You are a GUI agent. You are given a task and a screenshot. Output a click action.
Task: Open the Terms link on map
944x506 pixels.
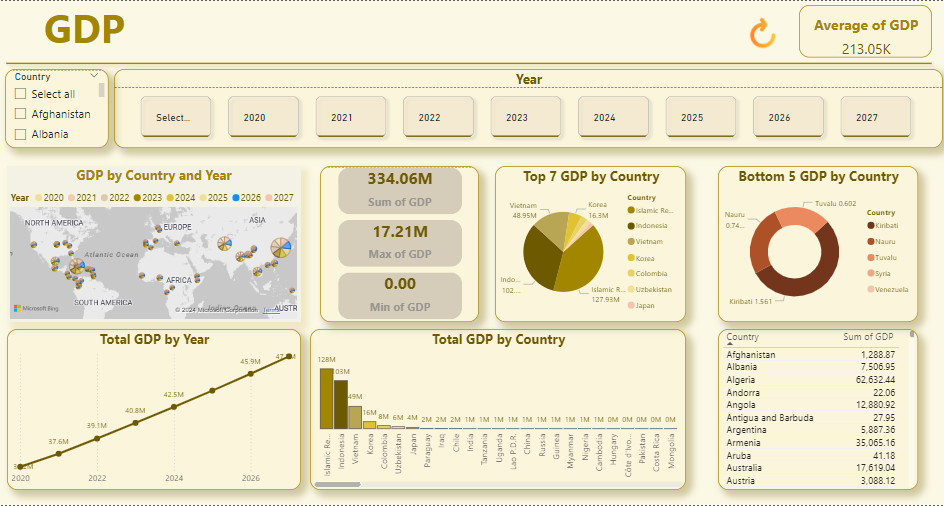[x=271, y=310]
